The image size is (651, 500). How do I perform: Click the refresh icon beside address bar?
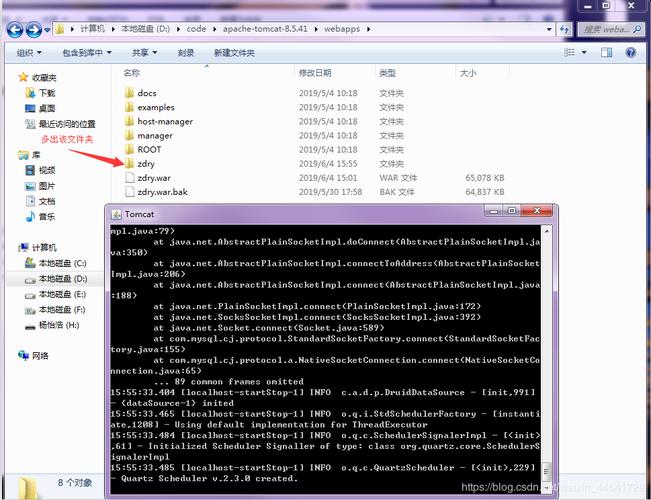[564, 29]
